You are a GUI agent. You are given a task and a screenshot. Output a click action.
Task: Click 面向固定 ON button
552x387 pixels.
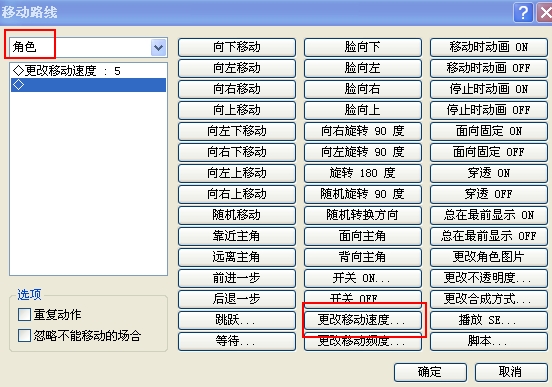pyautogui.click(x=489, y=131)
